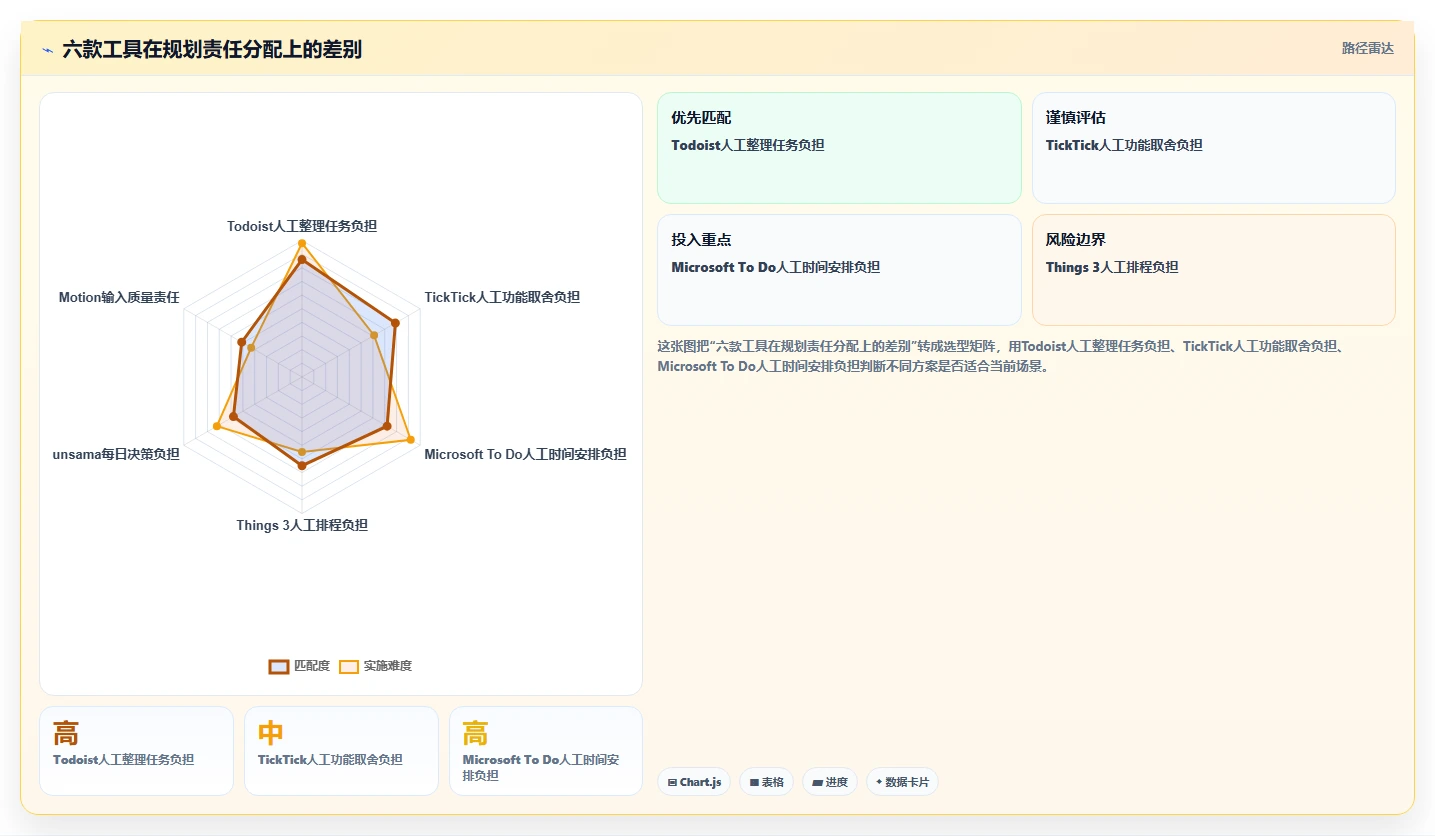Click radar axis label Microsoft To Do人工时间安排负担
The width and height of the screenshot is (1435, 836).
pyautogui.click(x=525, y=454)
